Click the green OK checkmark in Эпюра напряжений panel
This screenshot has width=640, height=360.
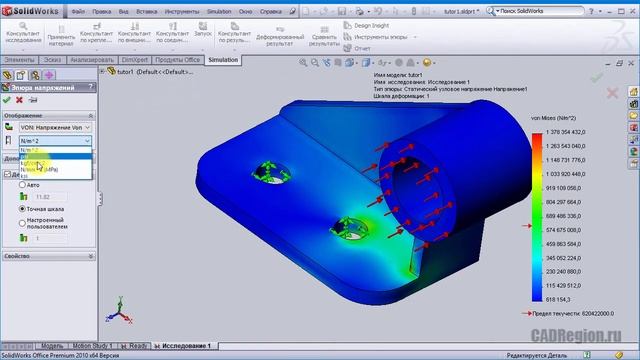click(7, 100)
